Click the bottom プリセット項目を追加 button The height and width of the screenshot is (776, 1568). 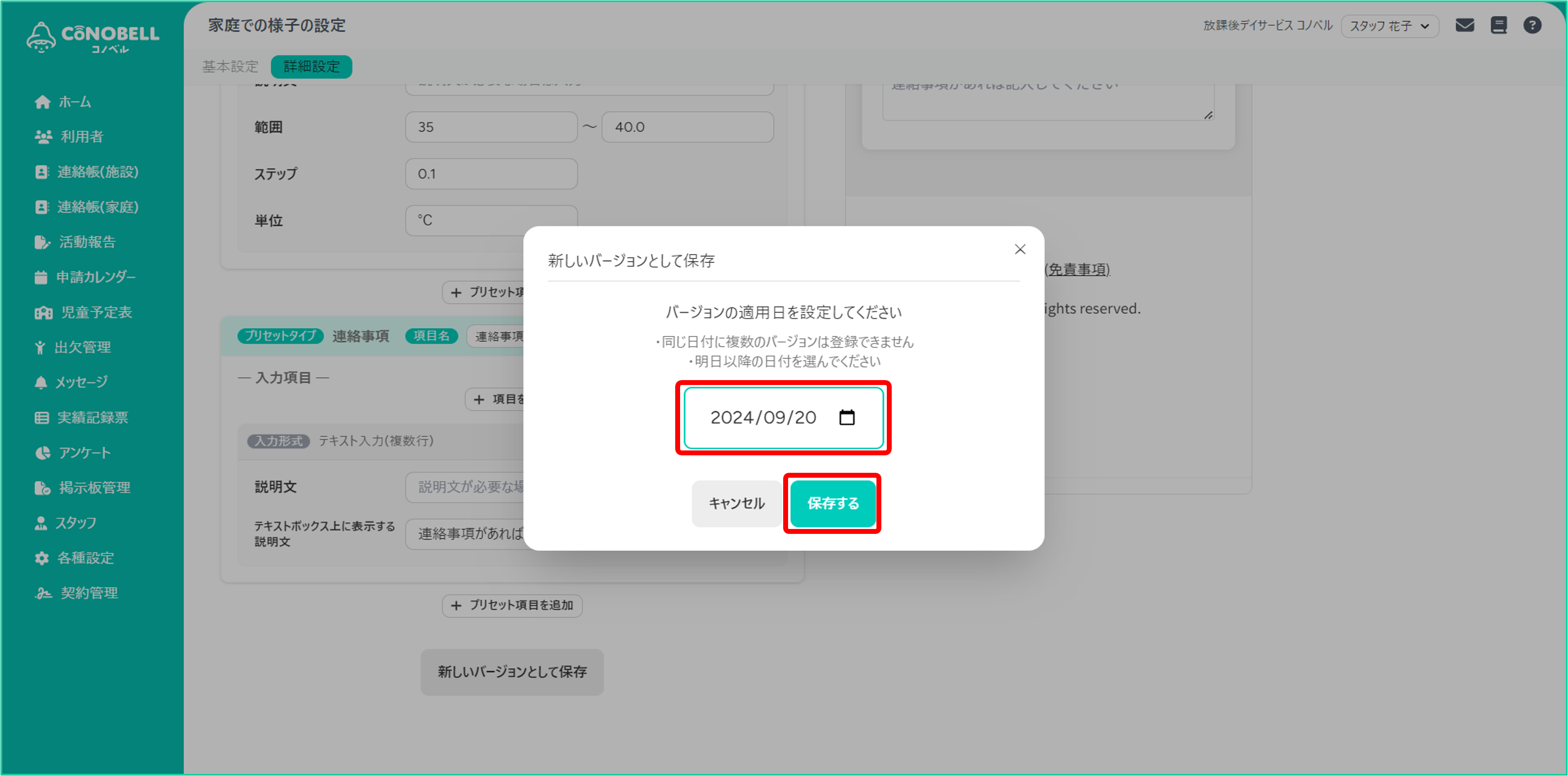pos(512,605)
